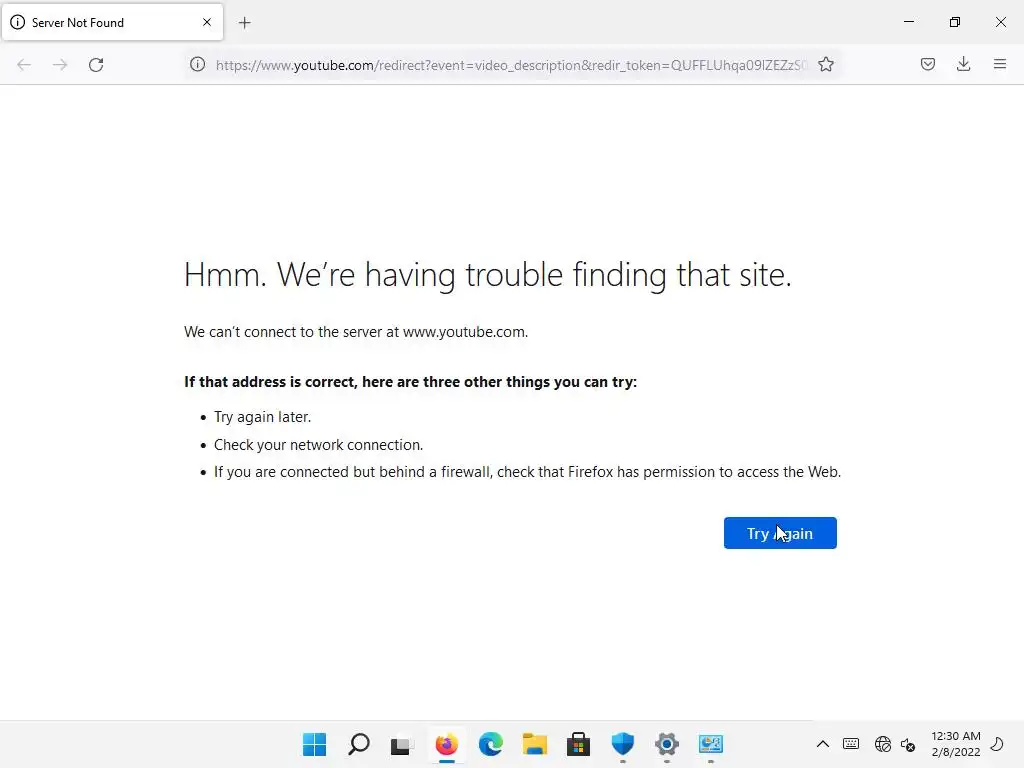Open the Firefox application menu
The width and height of the screenshot is (1024, 768).
[x=1000, y=64]
